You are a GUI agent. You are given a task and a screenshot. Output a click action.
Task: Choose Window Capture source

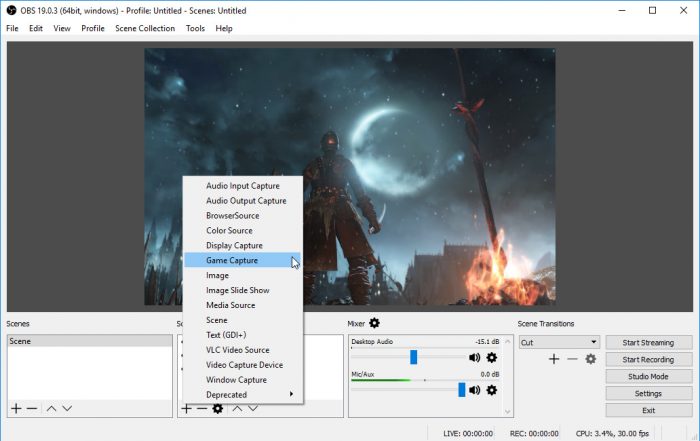point(243,380)
